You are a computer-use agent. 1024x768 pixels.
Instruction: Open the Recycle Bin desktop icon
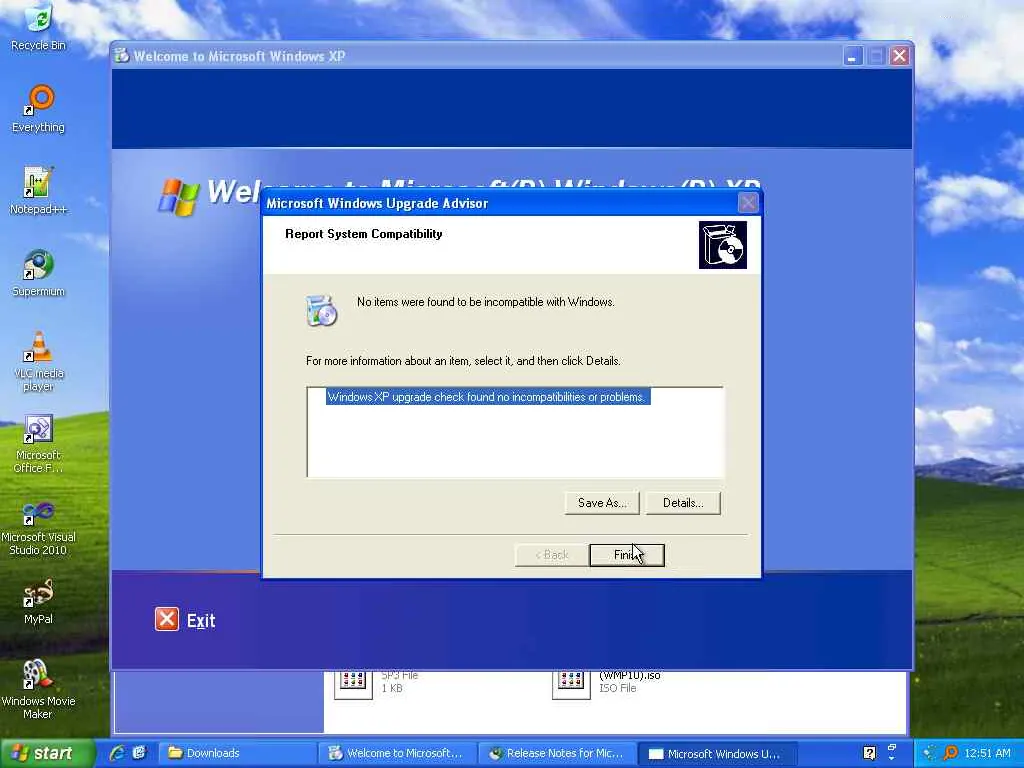click(39, 26)
